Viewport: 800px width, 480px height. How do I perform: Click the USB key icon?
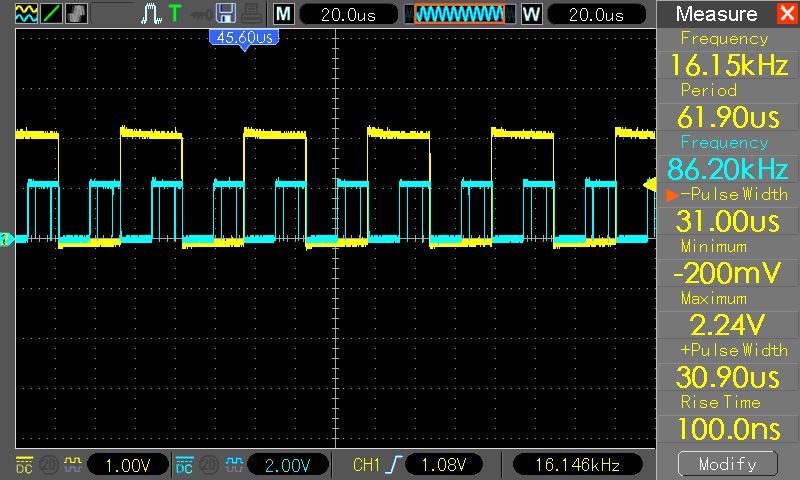pos(202,14)
